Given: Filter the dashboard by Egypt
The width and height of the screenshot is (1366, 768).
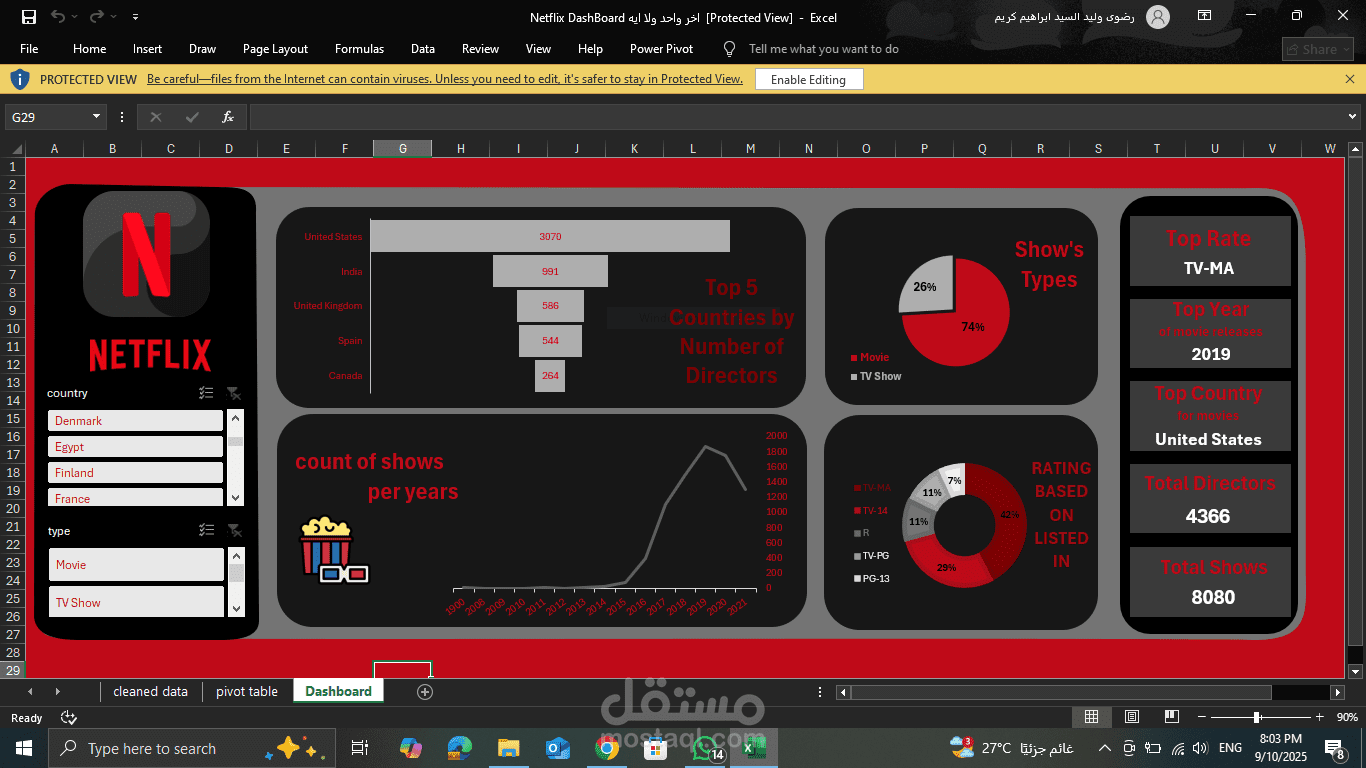Looking at the screenshot, I should 135,447.
